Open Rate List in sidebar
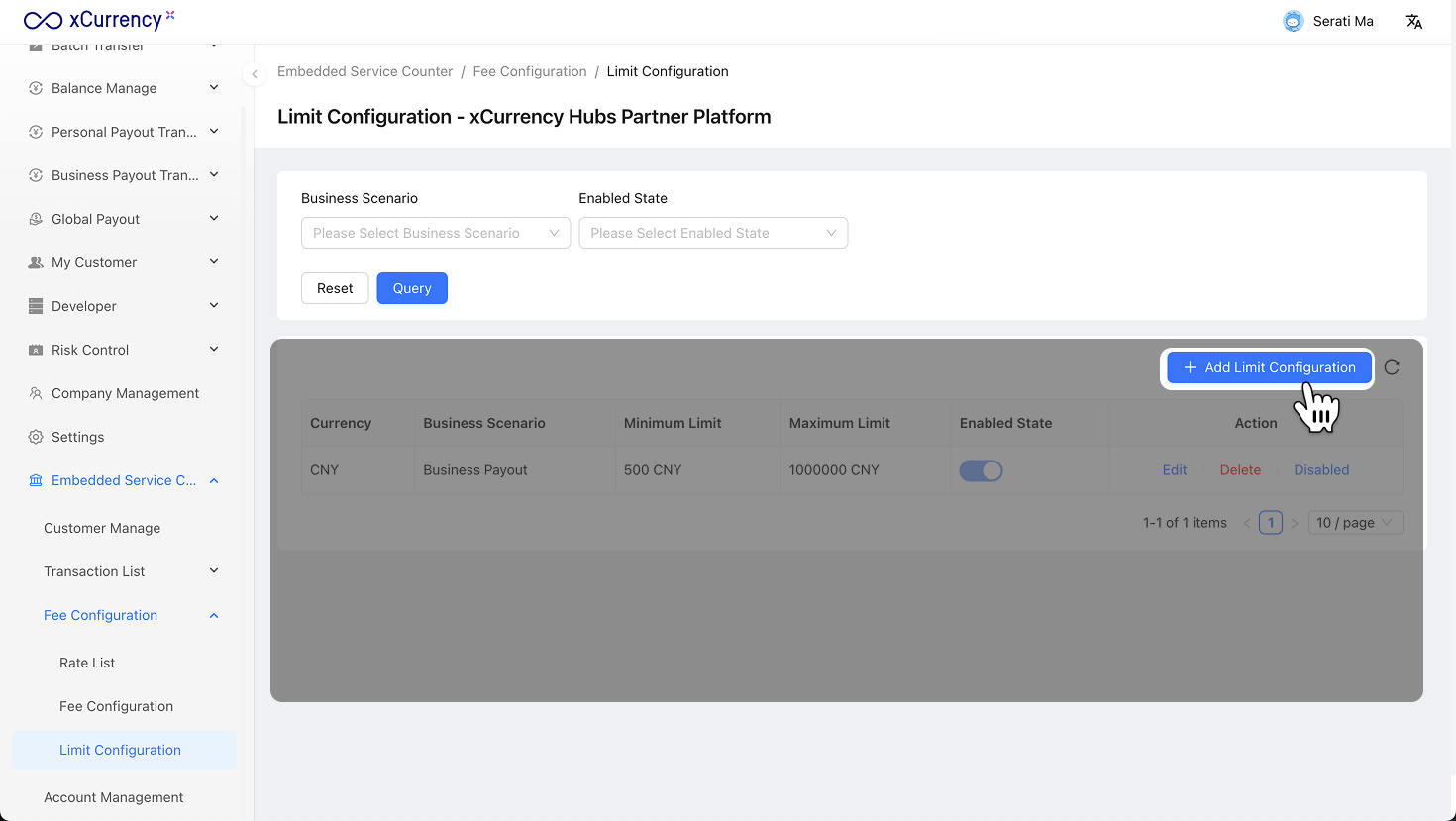The image size is (1456, 821). pos(87,663)
